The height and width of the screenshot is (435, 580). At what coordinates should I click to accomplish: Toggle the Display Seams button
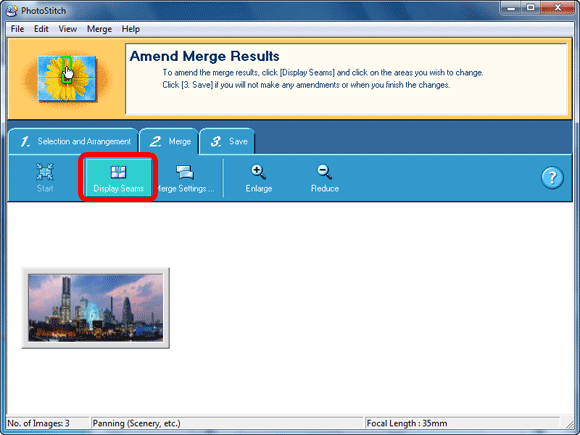[118, 177]
